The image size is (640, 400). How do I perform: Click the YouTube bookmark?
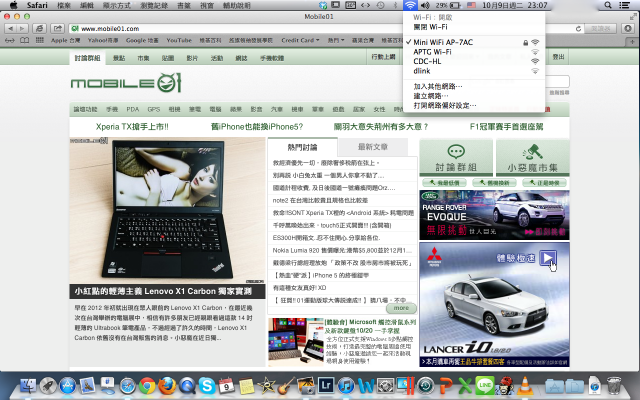tap(179, 40)
